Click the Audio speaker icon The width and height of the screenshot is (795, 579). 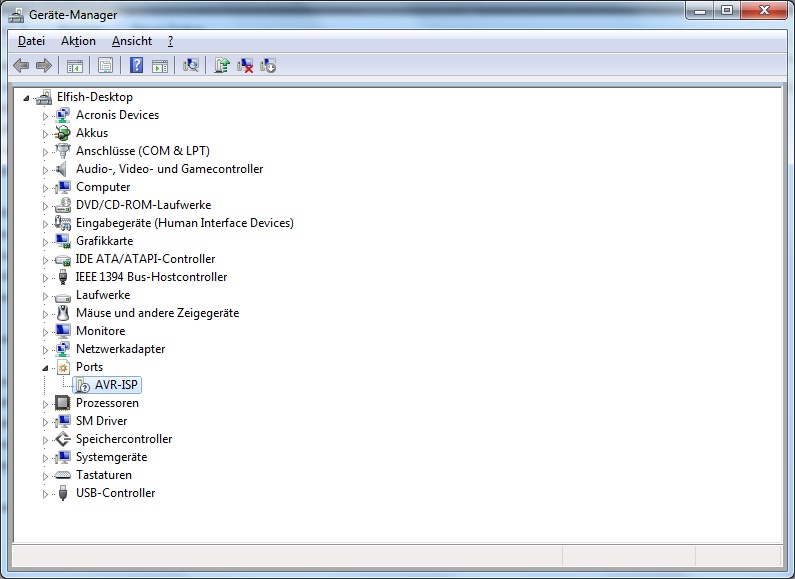[x=62, y=169]
